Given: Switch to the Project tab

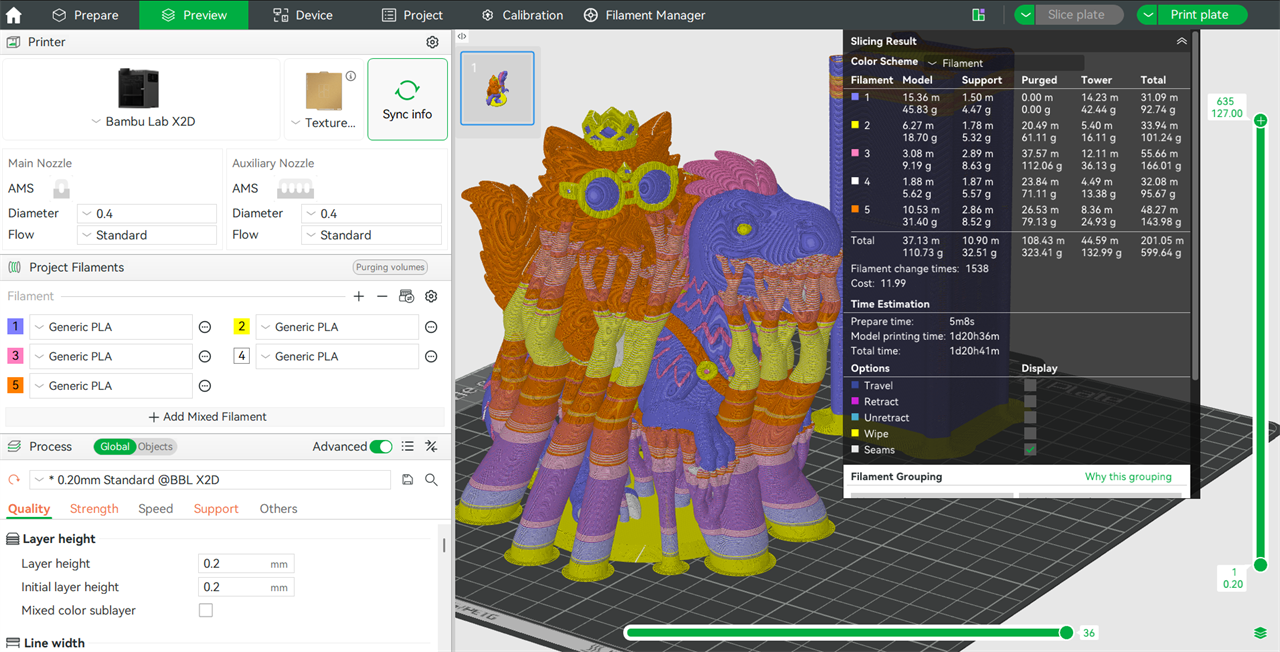Looking at the screenshot, I should coord(412,15).
